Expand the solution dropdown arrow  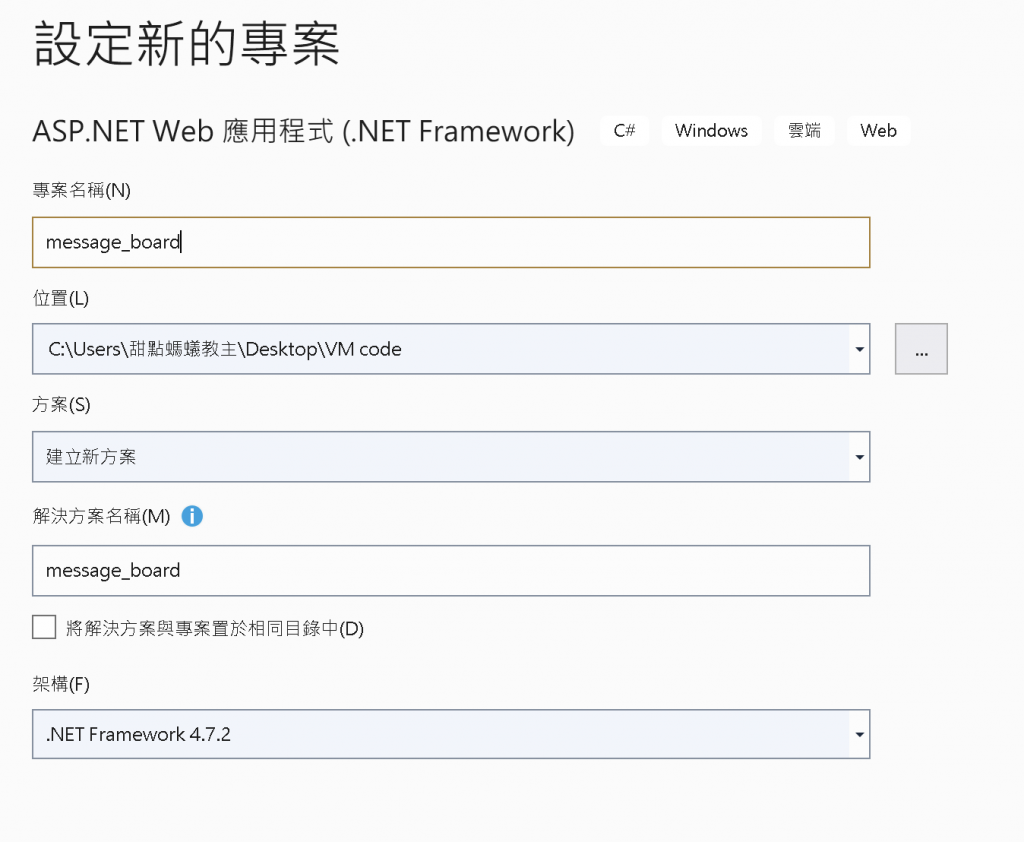pyautogui.click(x=859, y=457)
